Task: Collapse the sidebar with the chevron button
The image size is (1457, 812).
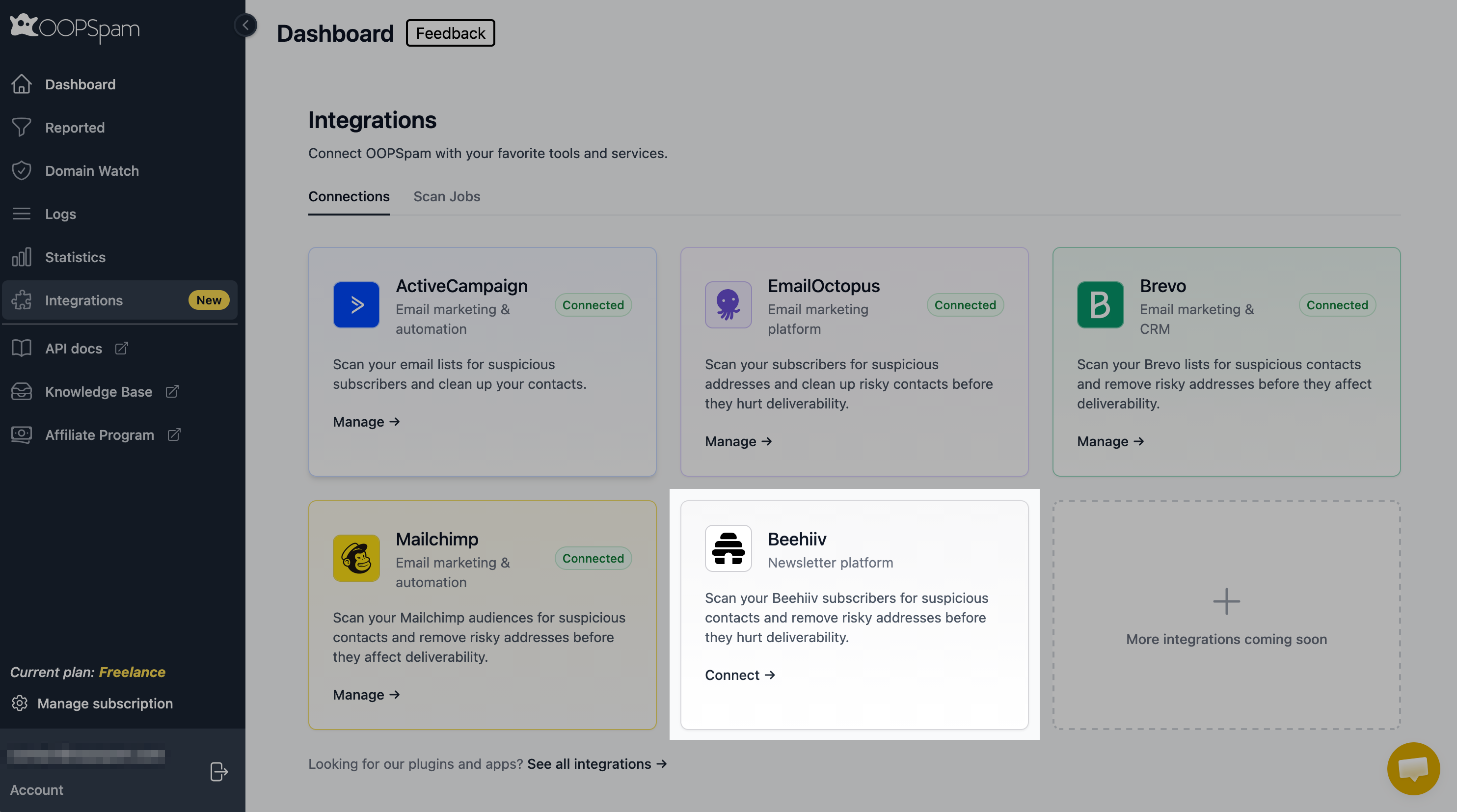Action: [245, 25]
